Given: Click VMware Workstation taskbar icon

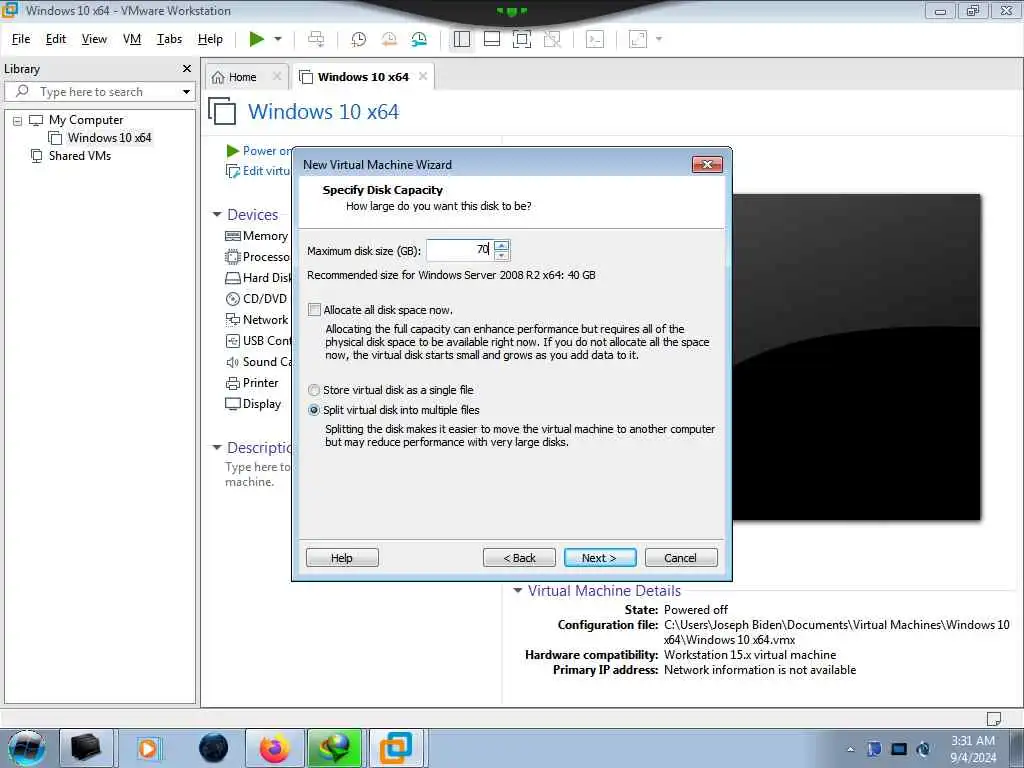Looking at the screenshot, I should pos(396,748).
